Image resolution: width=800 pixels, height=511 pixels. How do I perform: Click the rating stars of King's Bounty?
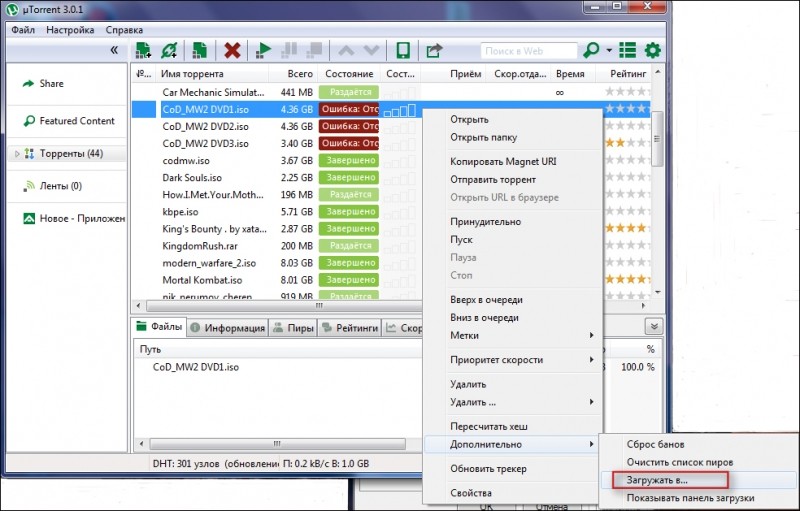click(x=627, y=228)
